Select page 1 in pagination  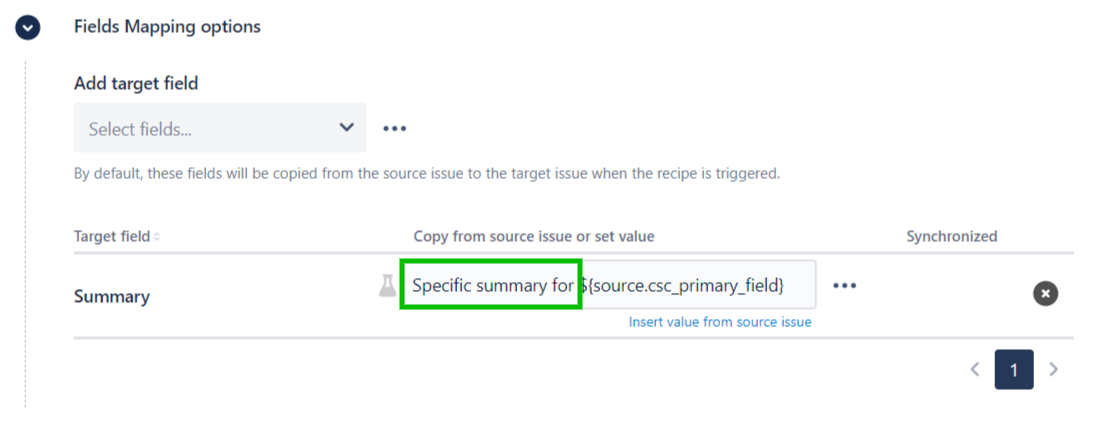pyautogui.click(x=1014, y=370)
